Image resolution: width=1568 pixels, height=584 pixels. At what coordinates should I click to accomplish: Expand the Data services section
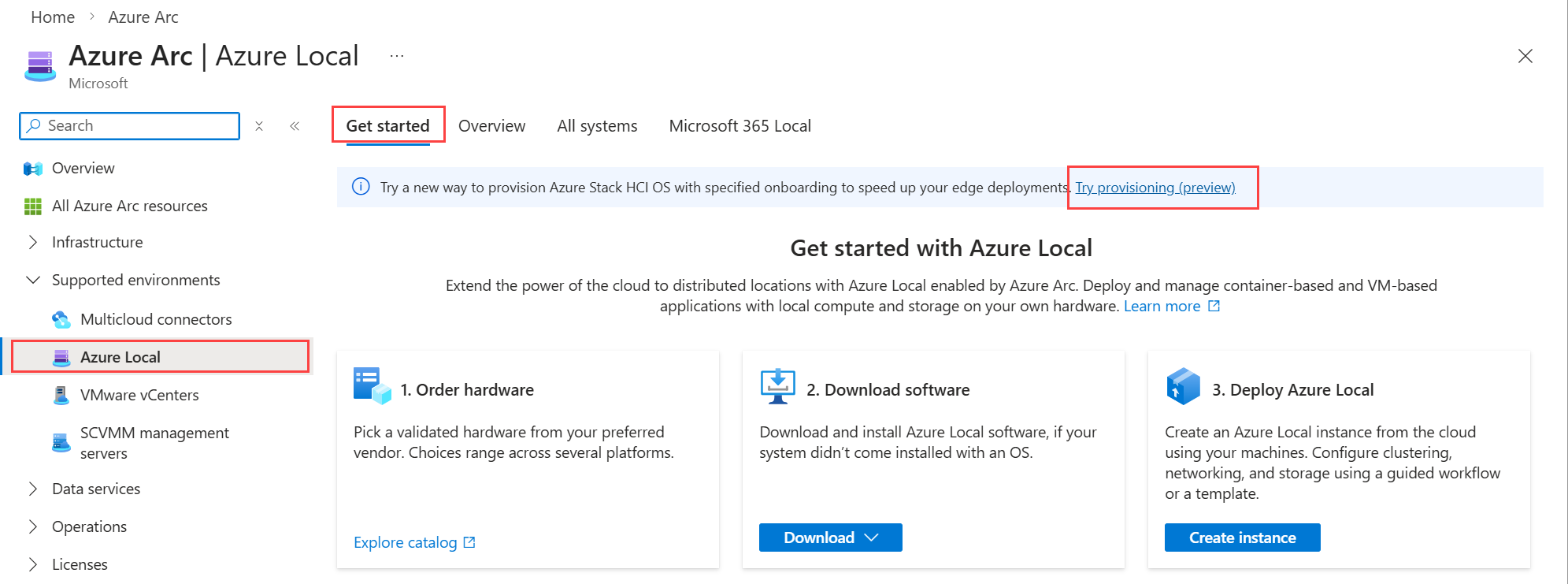[x=33, y=489]
